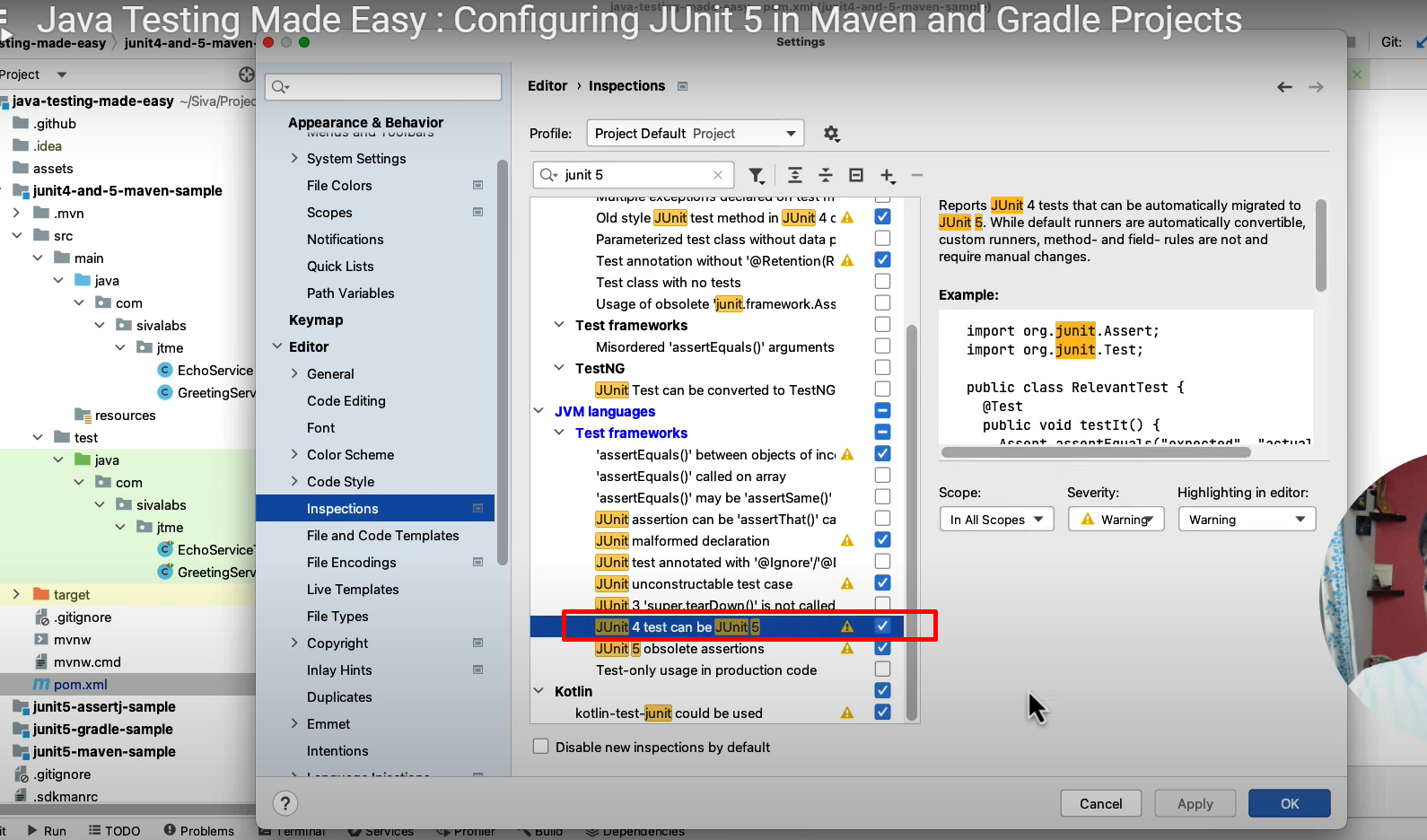This screenshot has width=1427, height=840.
Task: Click the example code horizontal scrollbar
Action: 1096,452
